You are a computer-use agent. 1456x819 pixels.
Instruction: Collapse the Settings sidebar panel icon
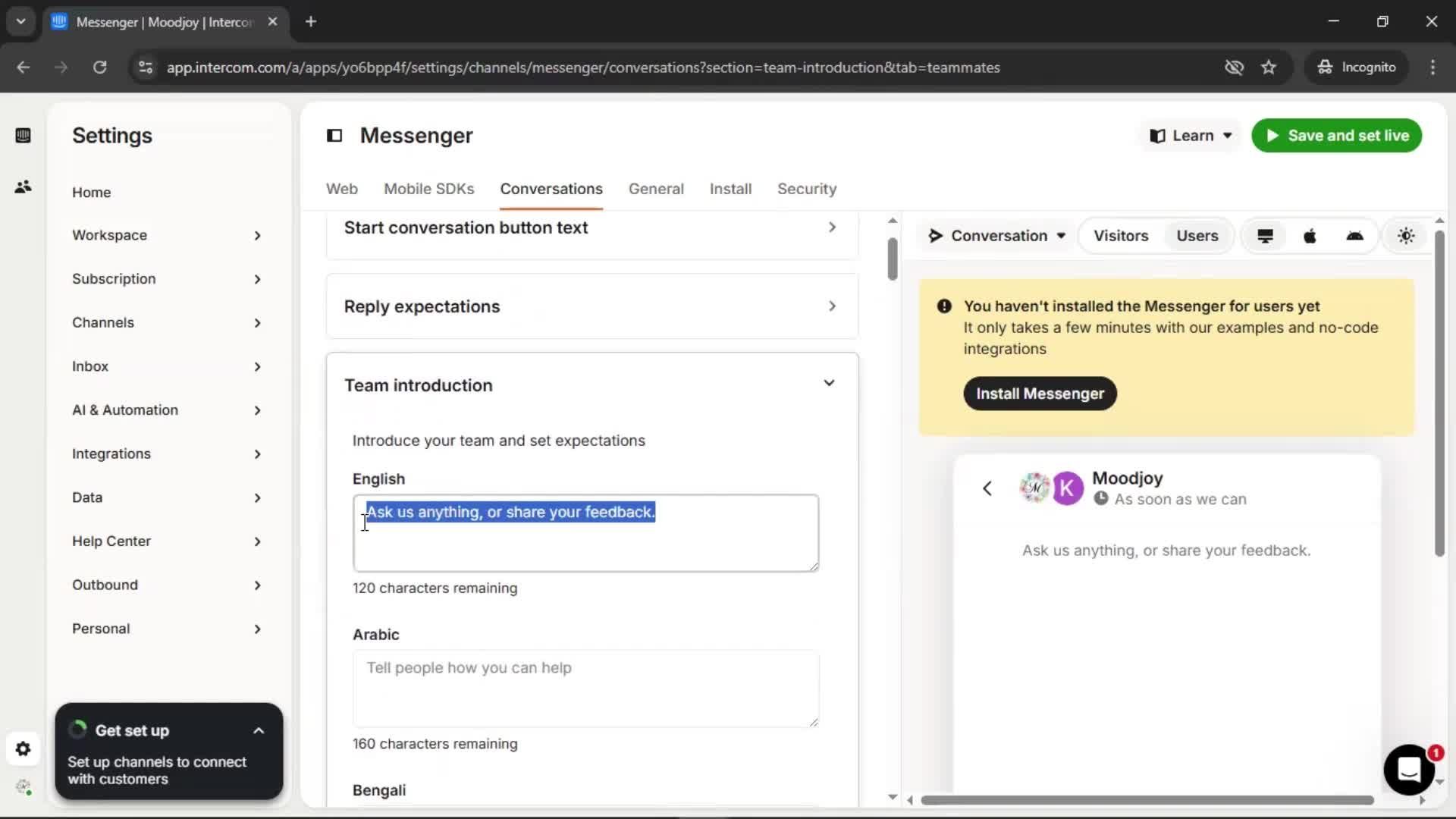pos(334,136)
